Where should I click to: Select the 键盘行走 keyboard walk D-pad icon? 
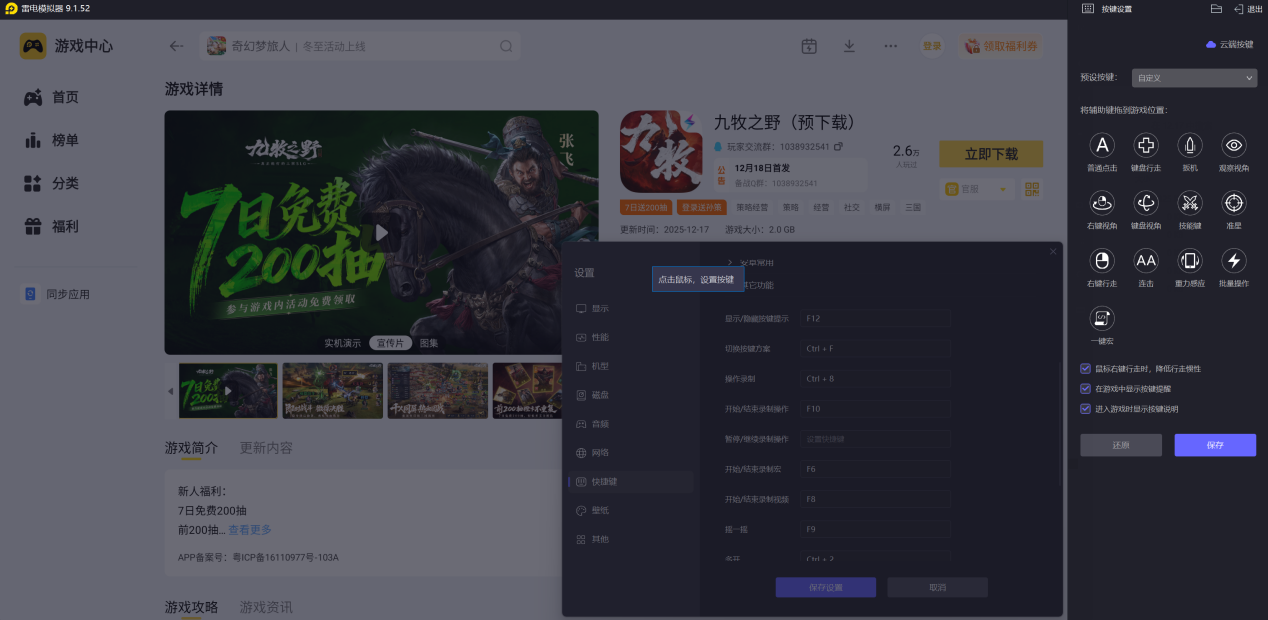pos(1146,146)
